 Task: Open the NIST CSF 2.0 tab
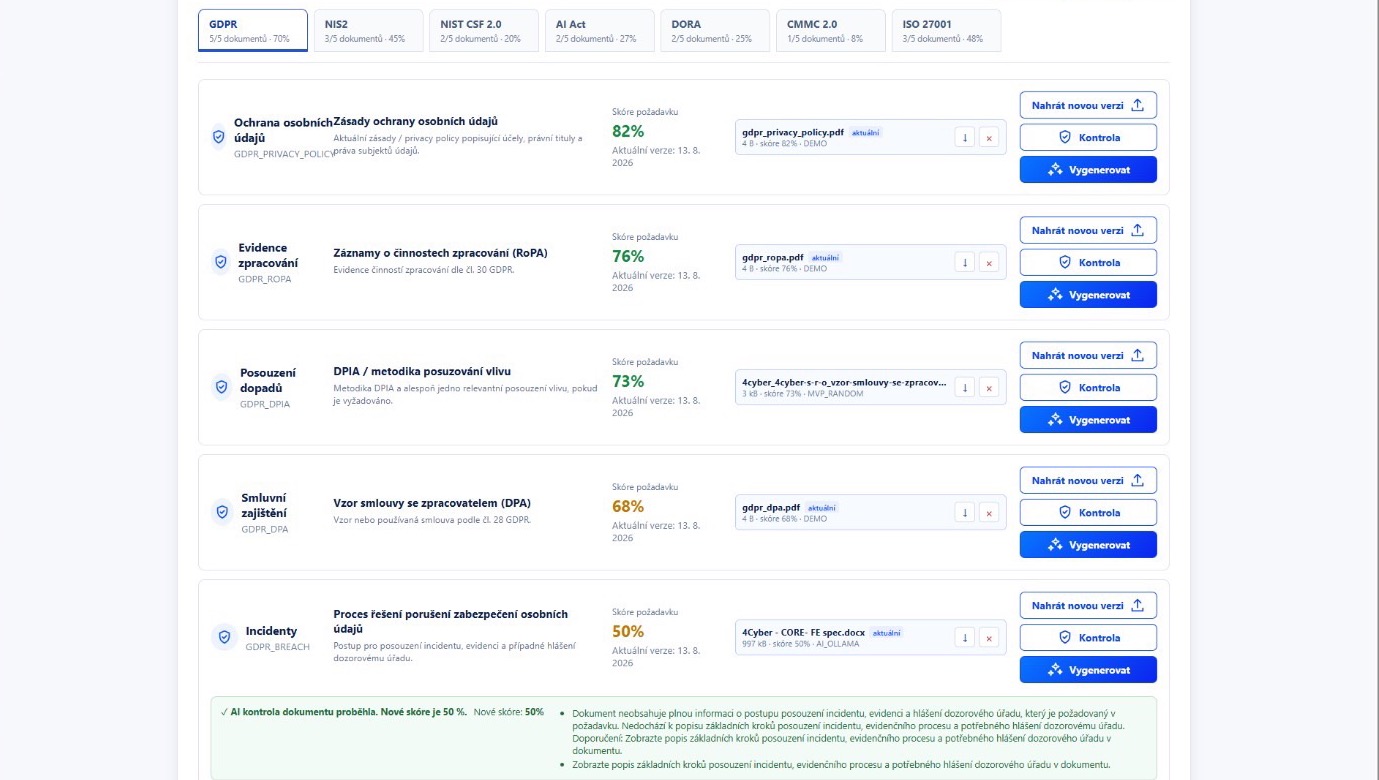pos(484,30)
